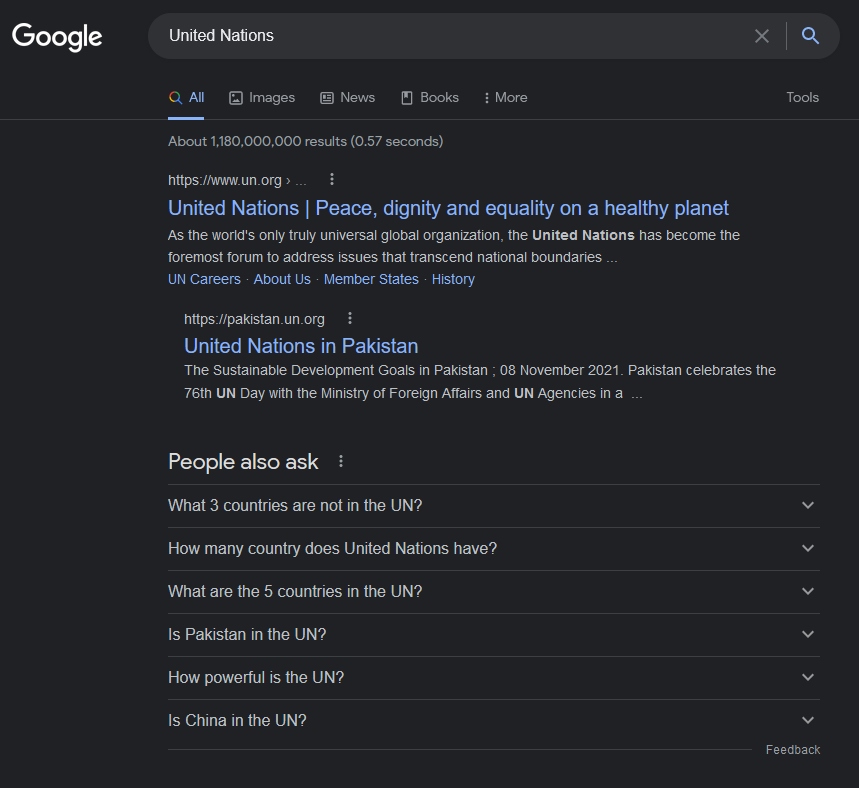Click the Feedback link below the questions
The width and height of the screenshot is (859, 788).
pyautogui.click(x=793, y=750)
